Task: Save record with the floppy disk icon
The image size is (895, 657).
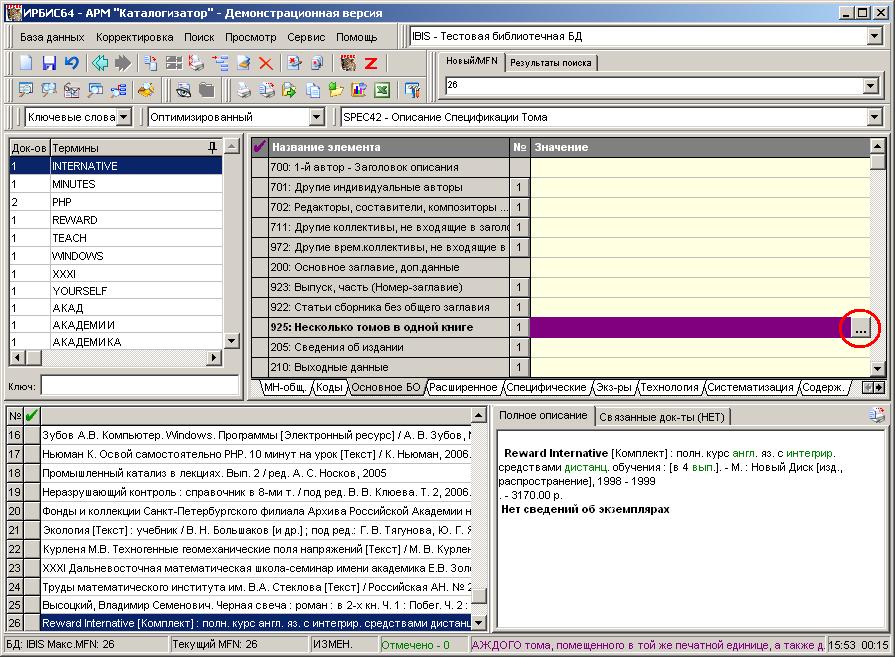Action: tap(49, 63)
